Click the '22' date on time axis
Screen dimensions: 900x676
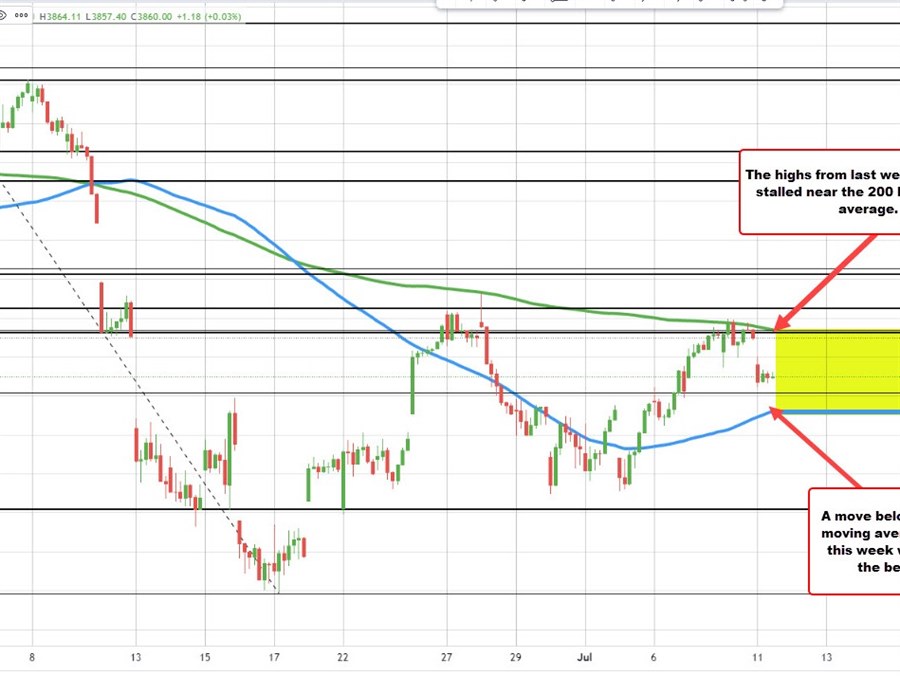tap(342, 656)
